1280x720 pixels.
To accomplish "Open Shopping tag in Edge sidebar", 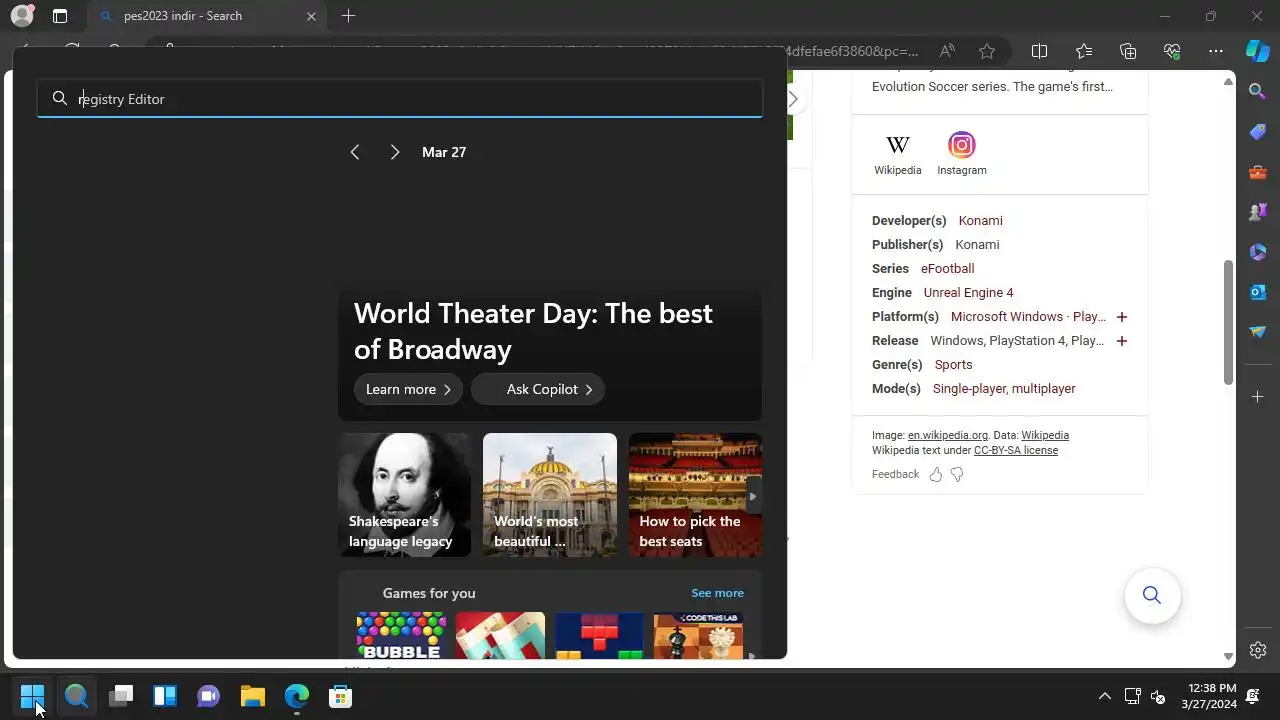I will click(1258, 132).
